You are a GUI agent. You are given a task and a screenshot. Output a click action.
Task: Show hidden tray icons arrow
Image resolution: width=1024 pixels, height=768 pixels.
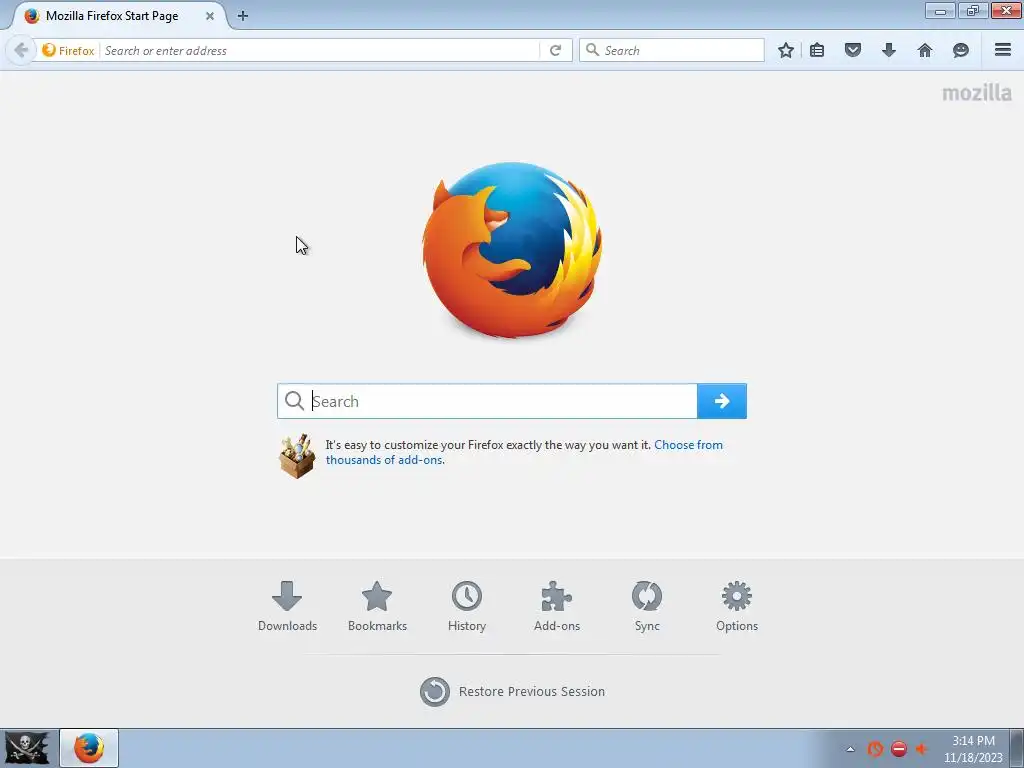point(850,749)
